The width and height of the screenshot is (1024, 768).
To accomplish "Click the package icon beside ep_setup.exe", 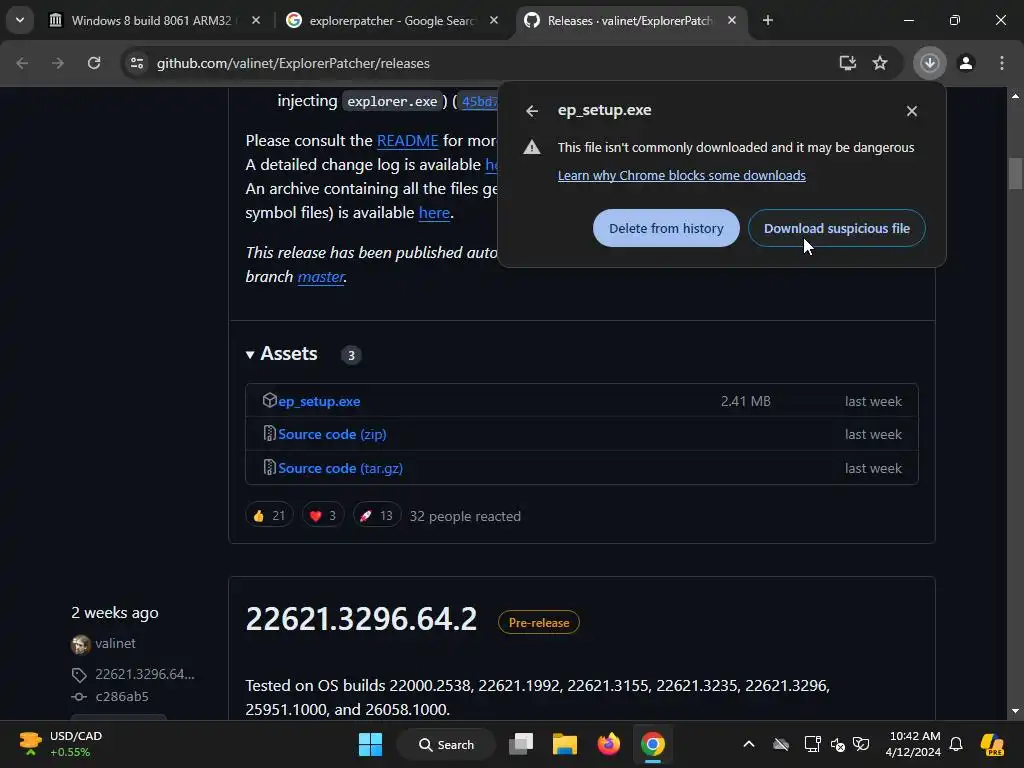I will [269, 400].
